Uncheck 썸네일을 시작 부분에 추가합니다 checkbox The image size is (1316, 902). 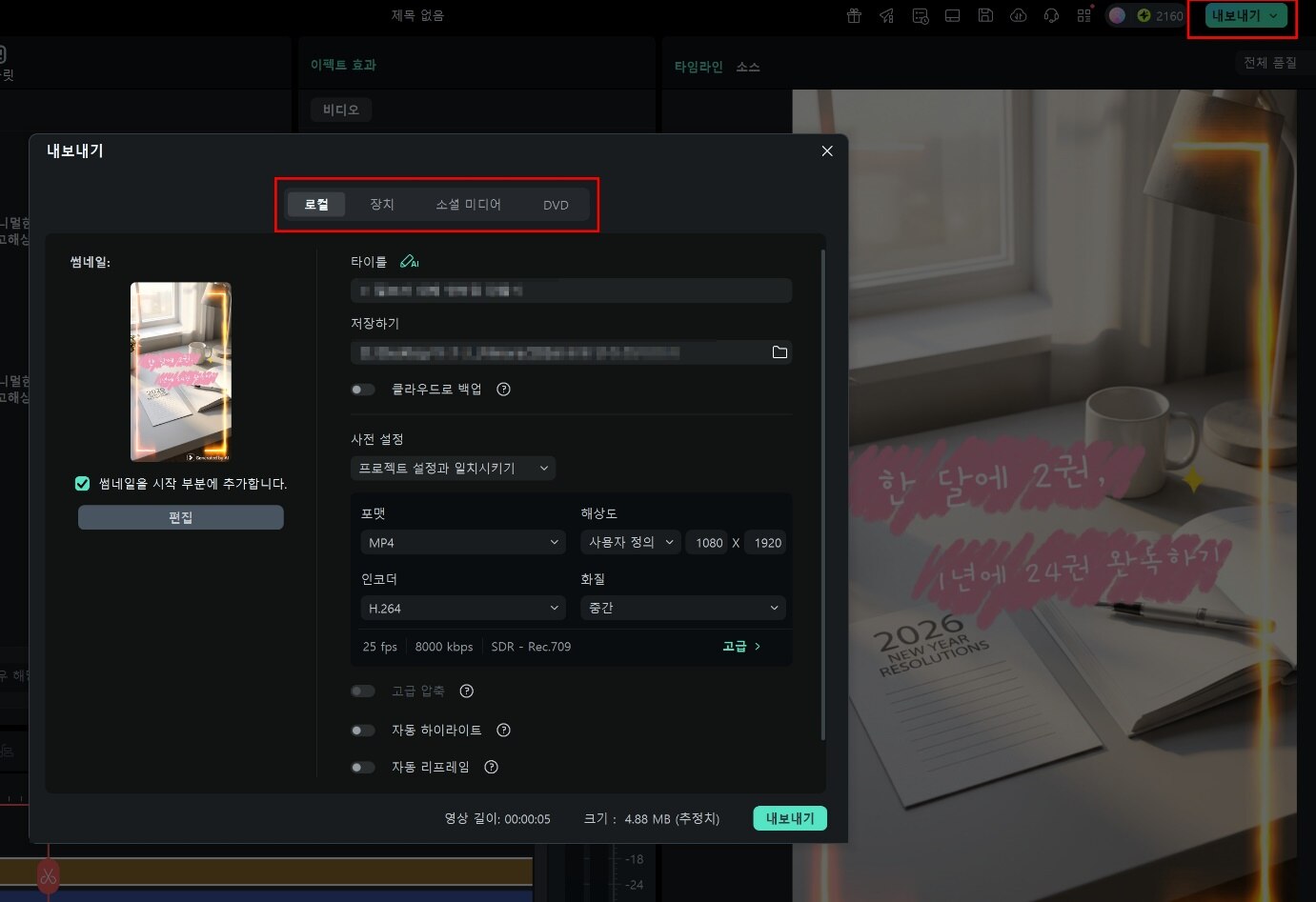[x=83, y=484]
